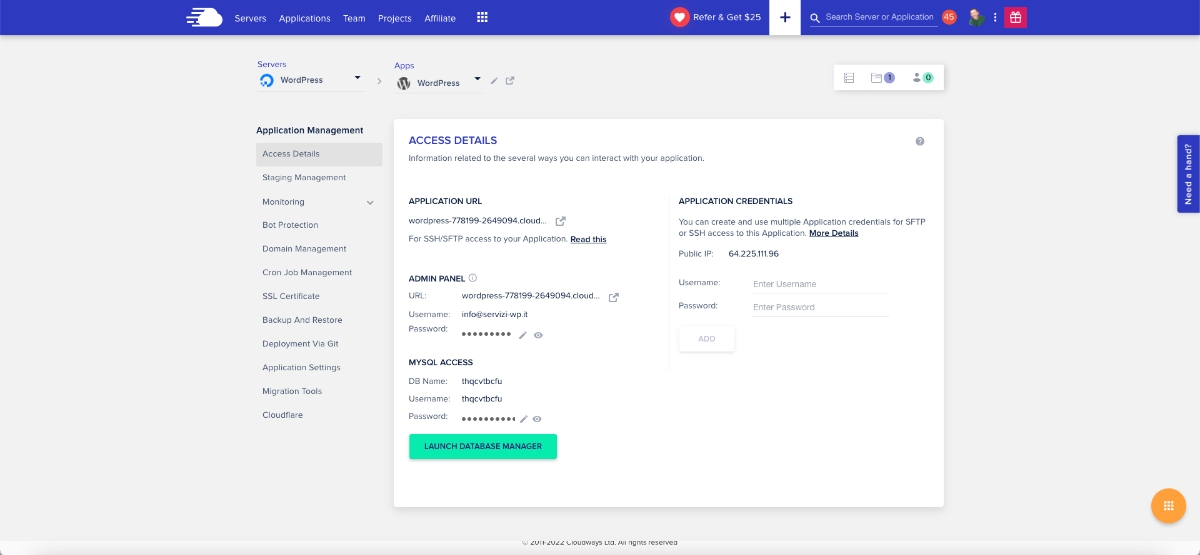This screenshot has height=555, width=1200.
Task: Open the Apps WordPress dropdown
Action: [x=477, y=79]
